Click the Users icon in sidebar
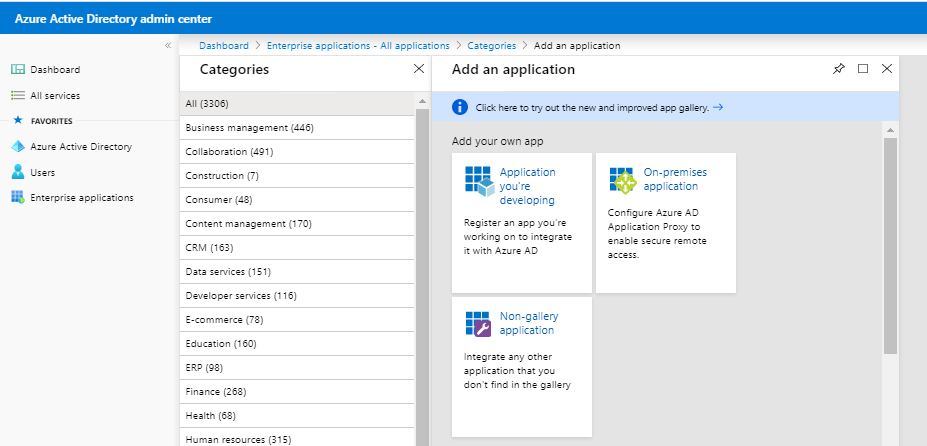Screen dimensions: 927x446 (x=17, y=173)
